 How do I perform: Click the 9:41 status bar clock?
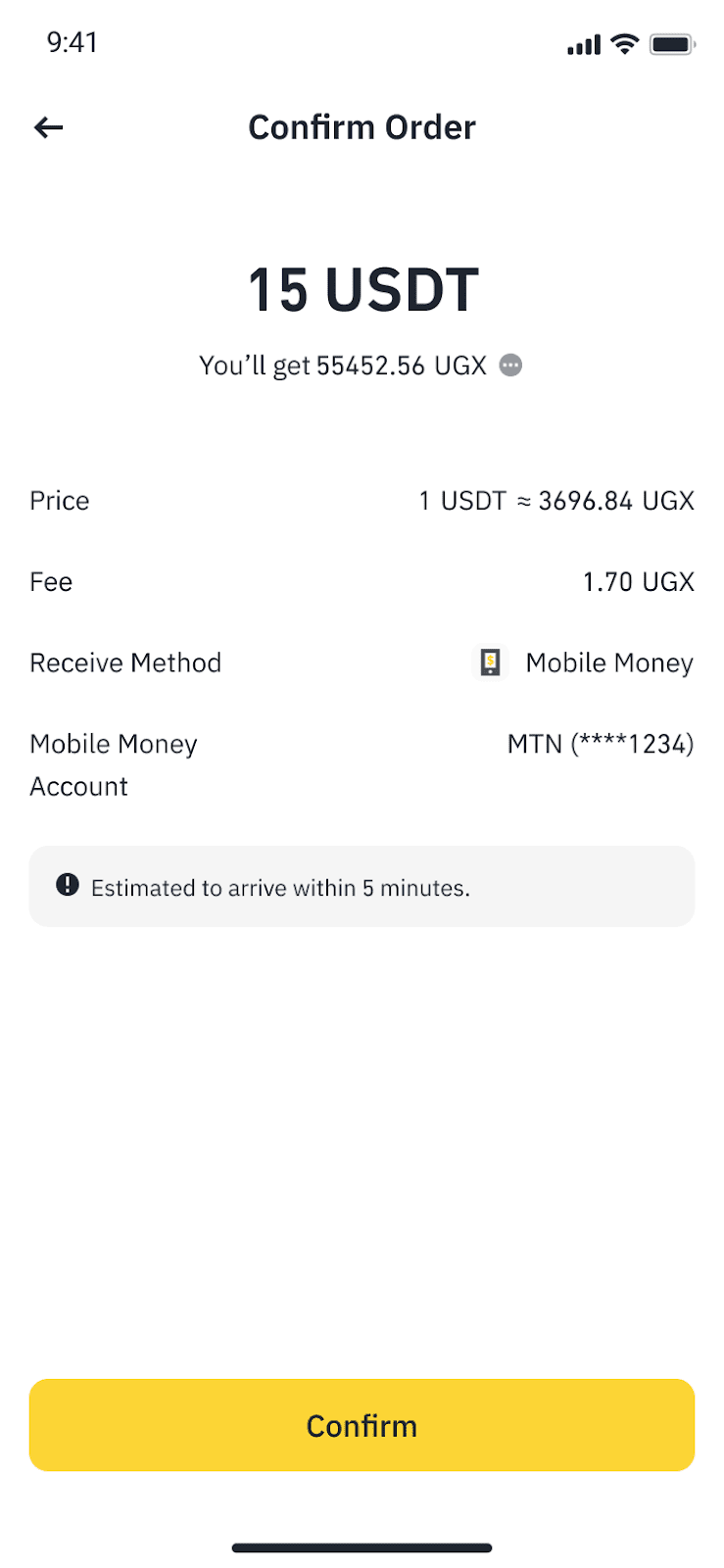click(x=72, y=42)
